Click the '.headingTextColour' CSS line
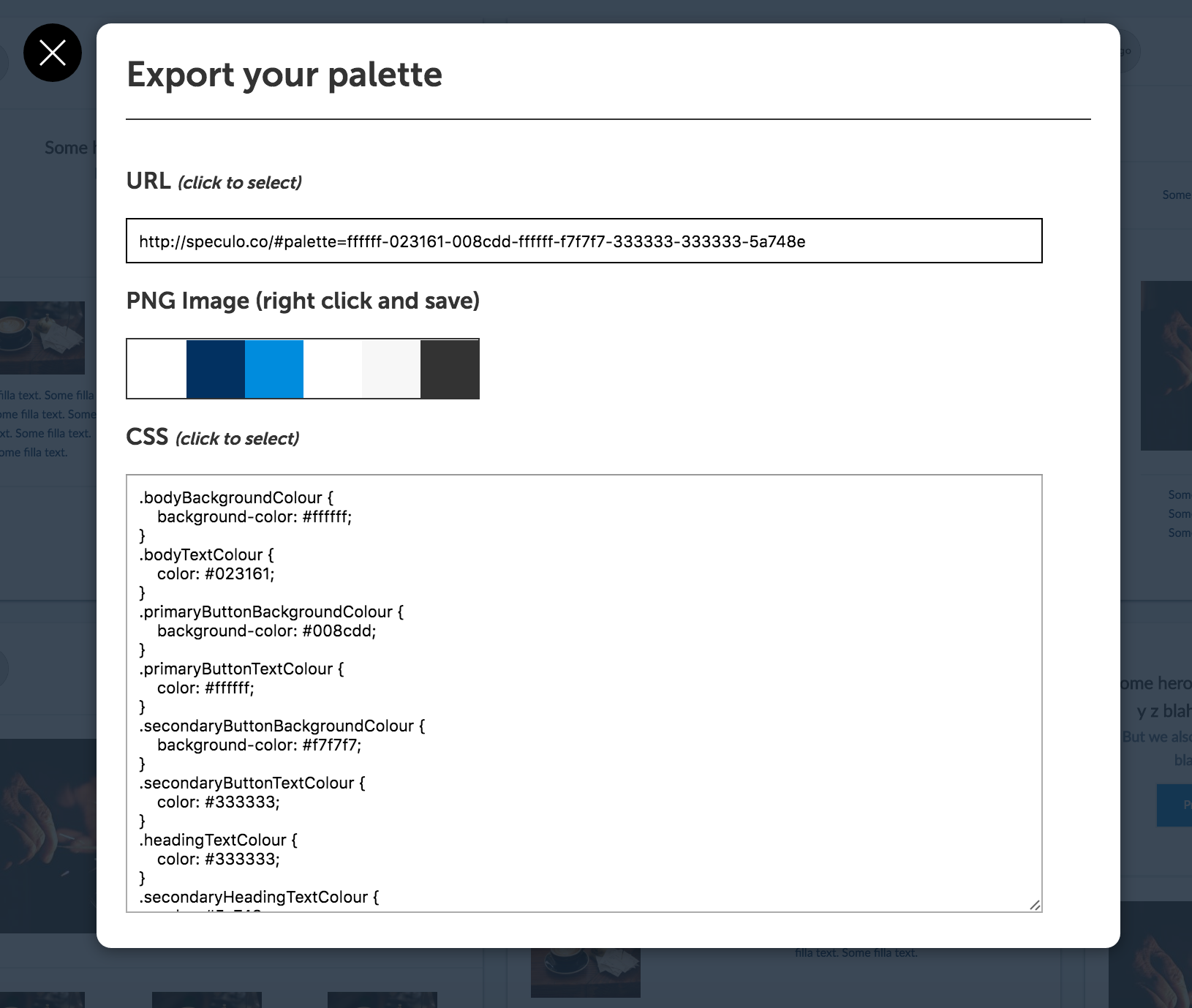This screenshot has height=1008, width=1192. [218, 840]
